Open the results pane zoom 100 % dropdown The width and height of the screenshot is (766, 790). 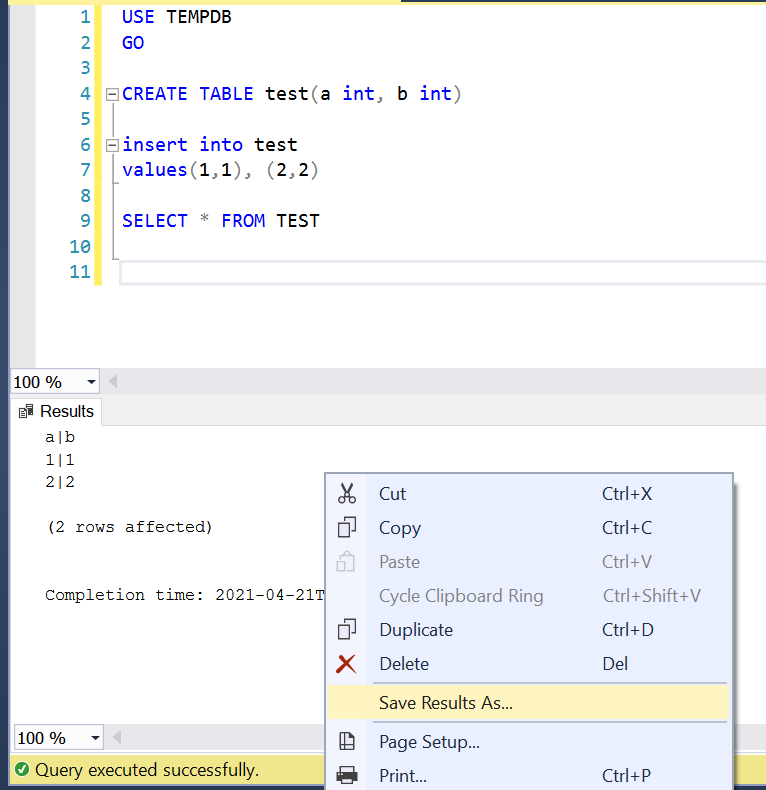click(x=95, y=738)
